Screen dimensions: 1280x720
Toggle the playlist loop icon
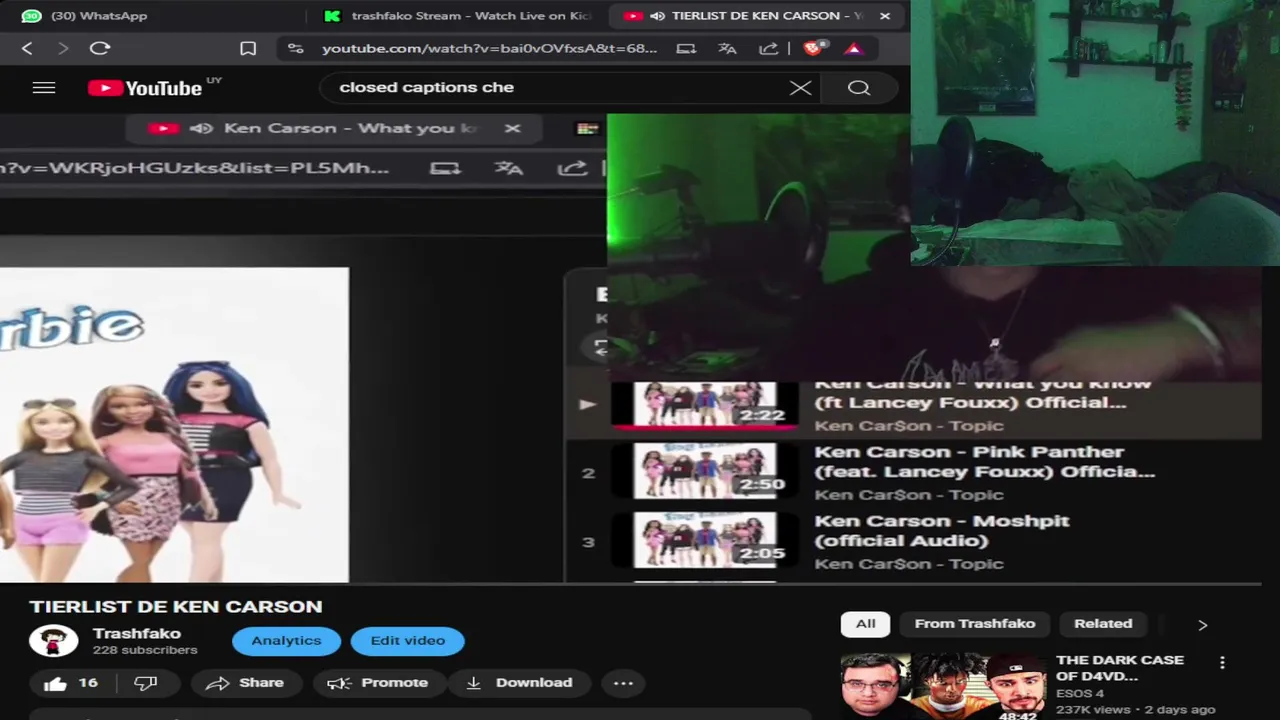click(x=600, y=348)
